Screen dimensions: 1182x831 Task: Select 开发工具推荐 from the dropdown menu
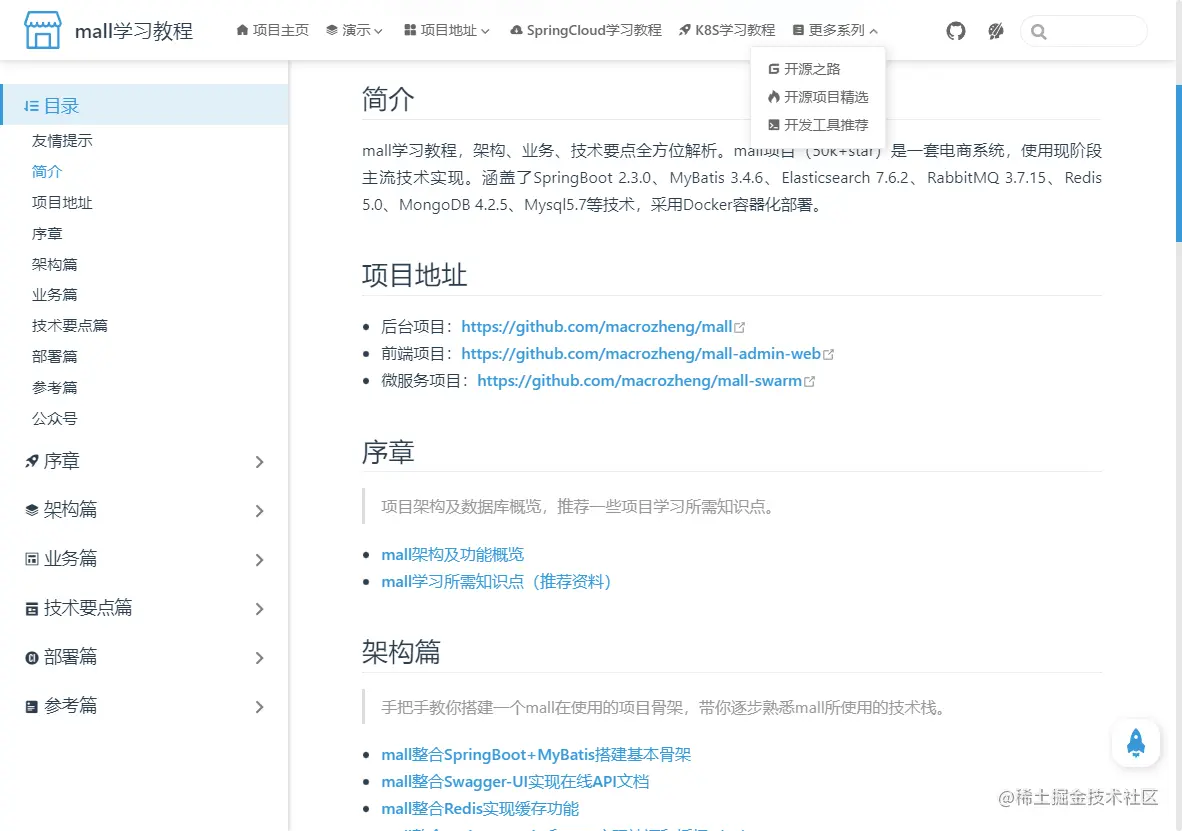818,124
